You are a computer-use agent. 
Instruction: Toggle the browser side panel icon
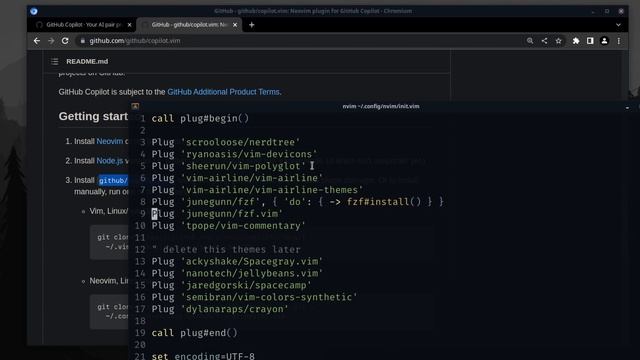590,41
